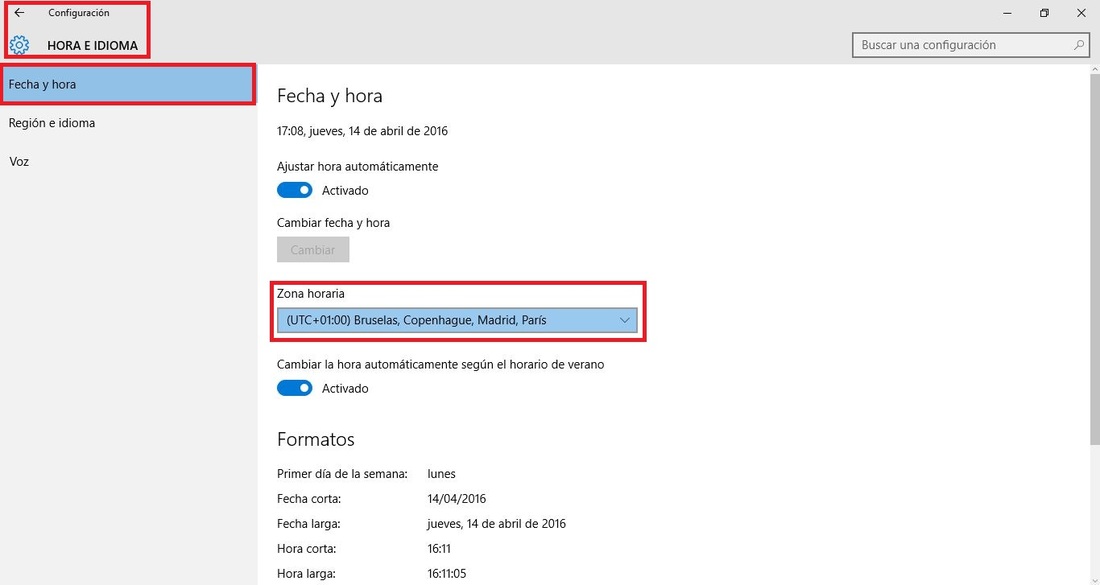Click the settings gear icon

[19, 46]
